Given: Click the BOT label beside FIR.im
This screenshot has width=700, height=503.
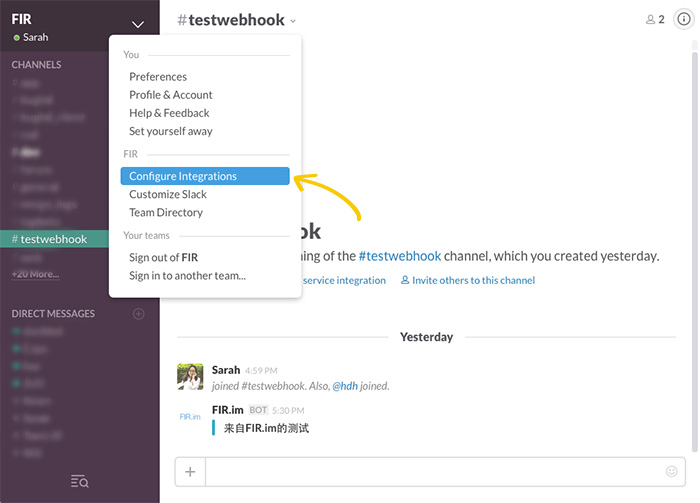Looking at the screenshot, I should click(x=258, y=410).
